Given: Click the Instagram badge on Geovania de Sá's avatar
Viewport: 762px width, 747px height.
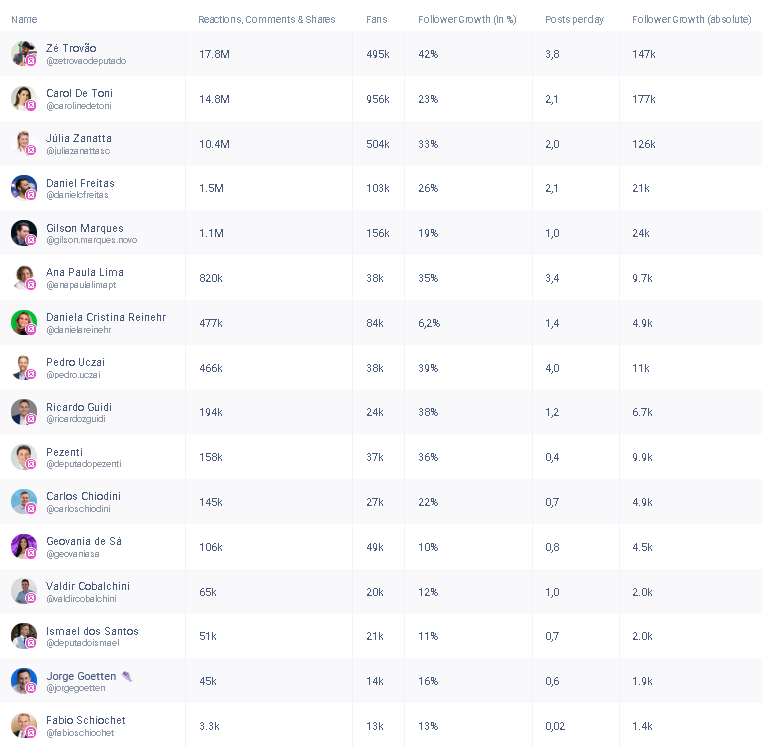Looking at the screenshot, I should pos(31,553).
